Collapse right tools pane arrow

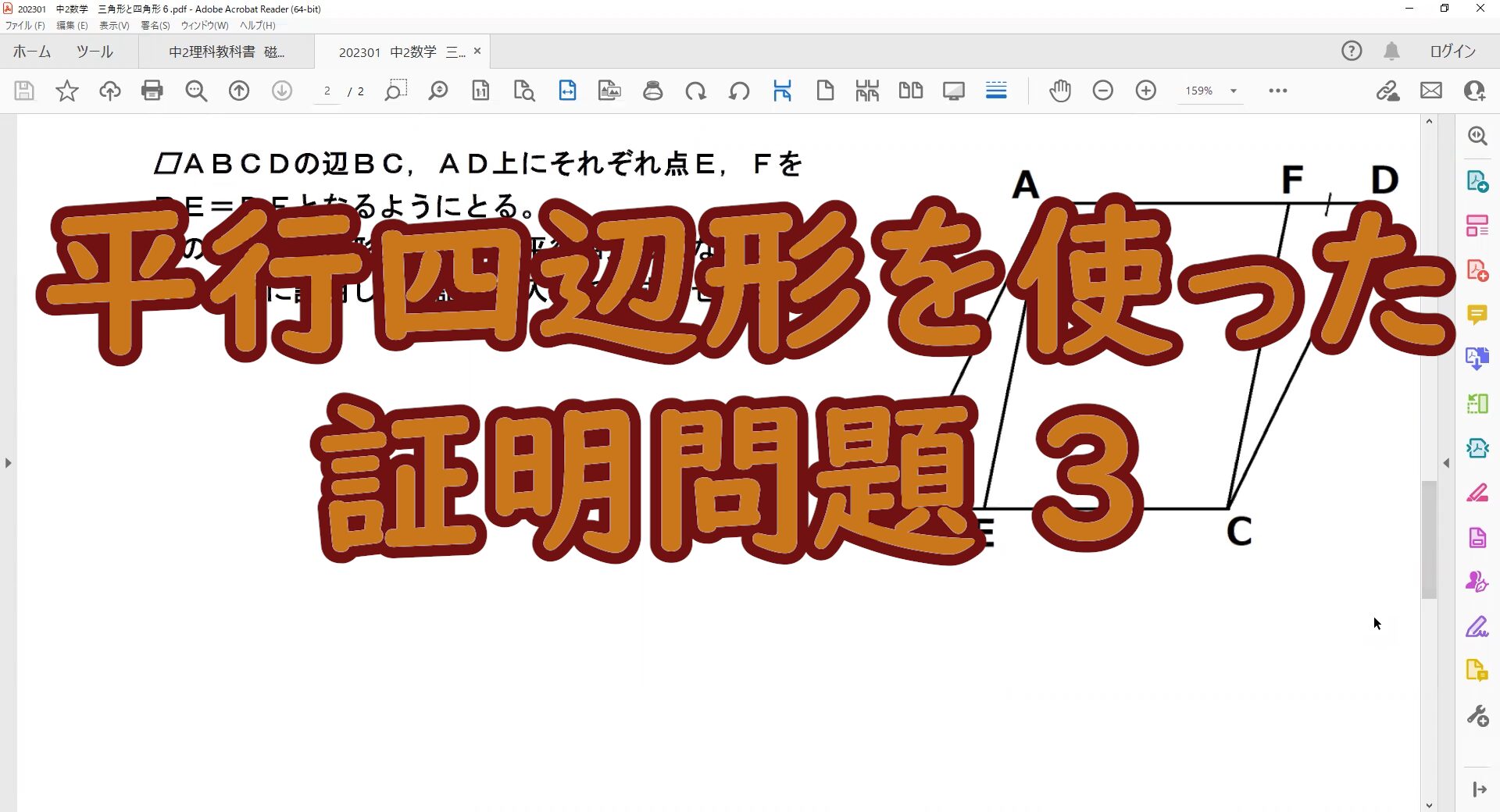pyautogui.click(x=1446, y=463)
